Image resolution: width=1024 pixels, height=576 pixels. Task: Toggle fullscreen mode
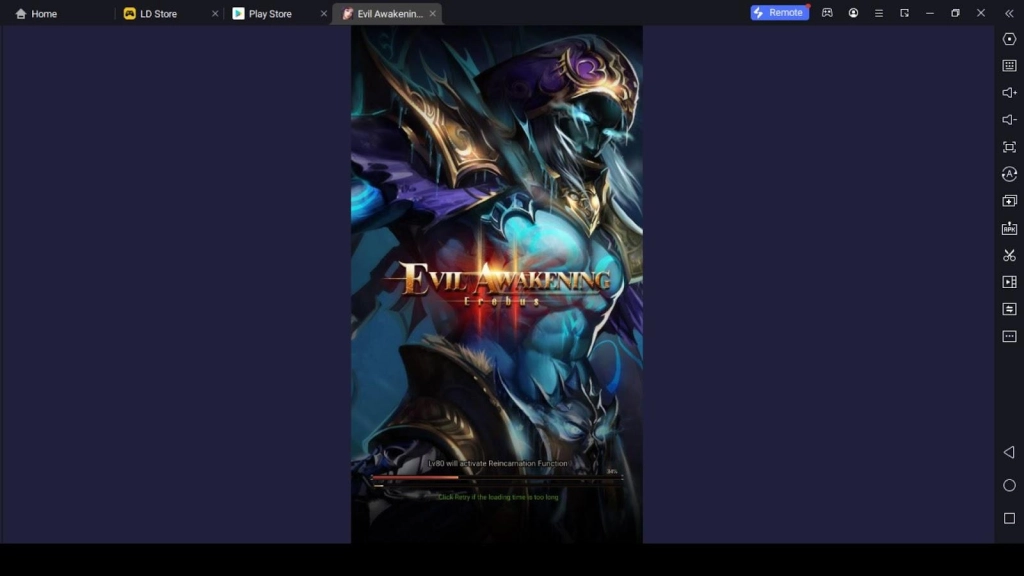point(1008,147)
